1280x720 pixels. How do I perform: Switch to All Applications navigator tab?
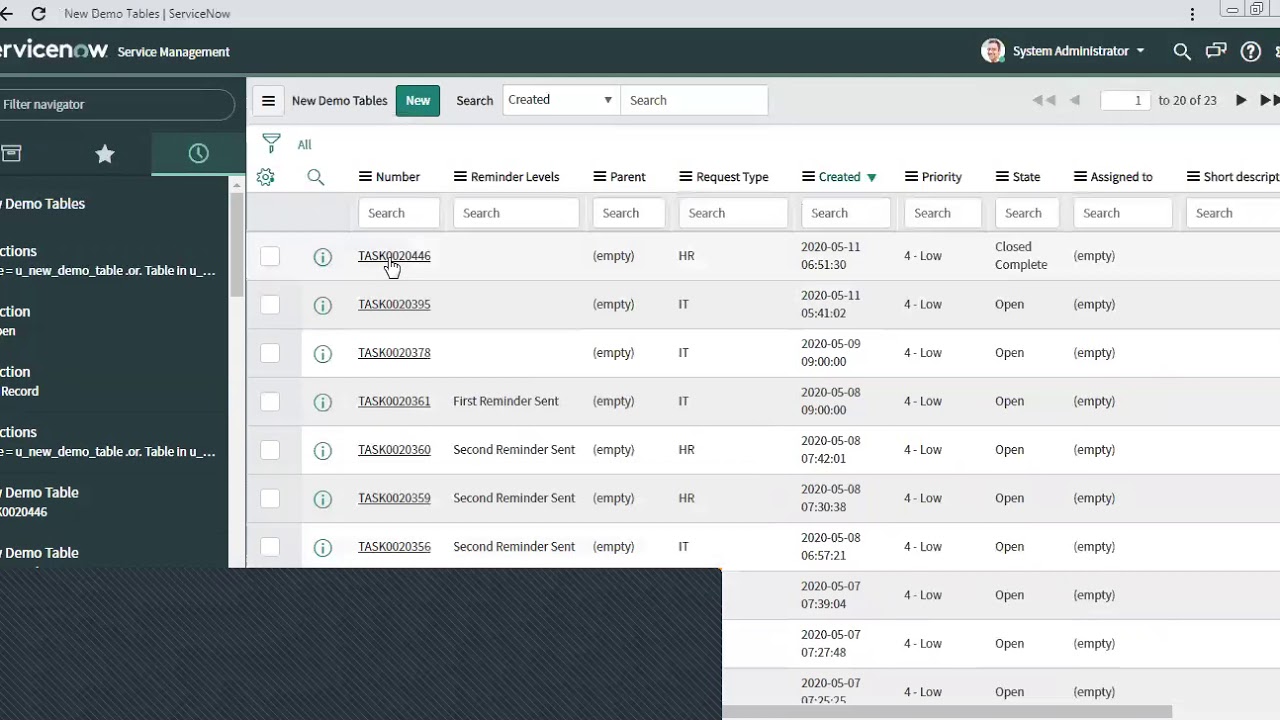(11, 153)
